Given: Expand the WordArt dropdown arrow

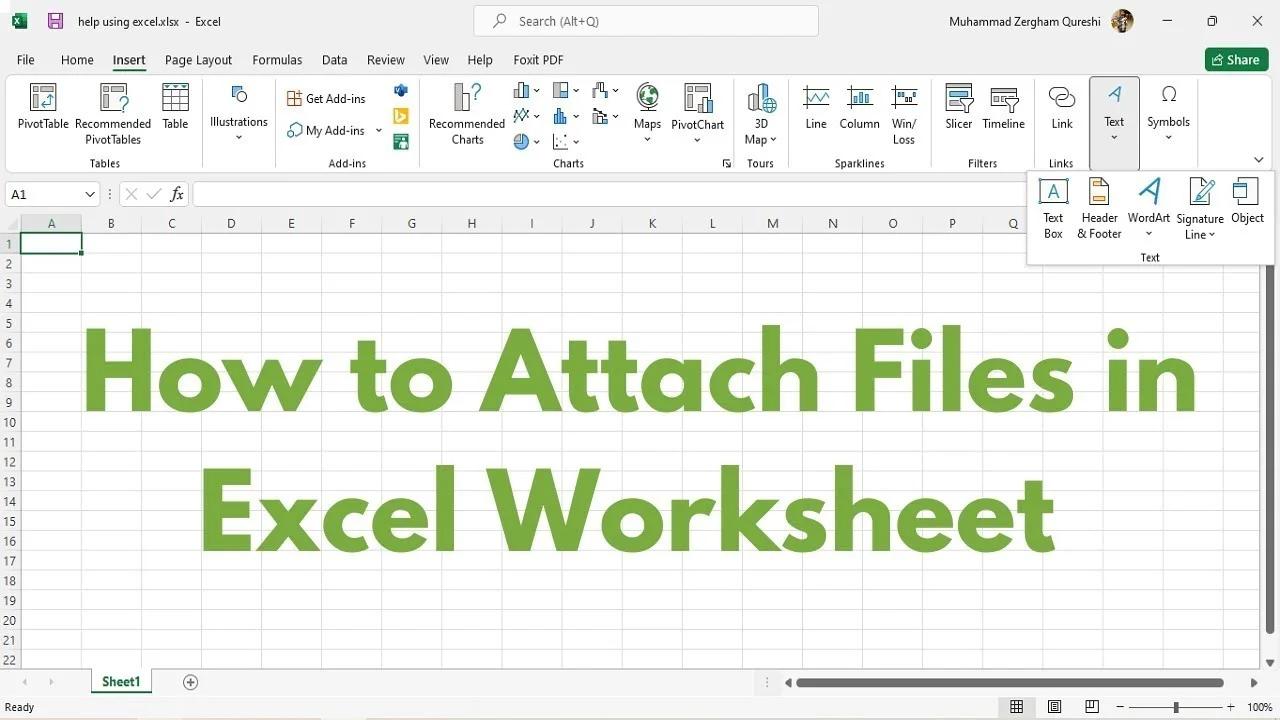Looking at the screenshot, I should click(1148, 234).
